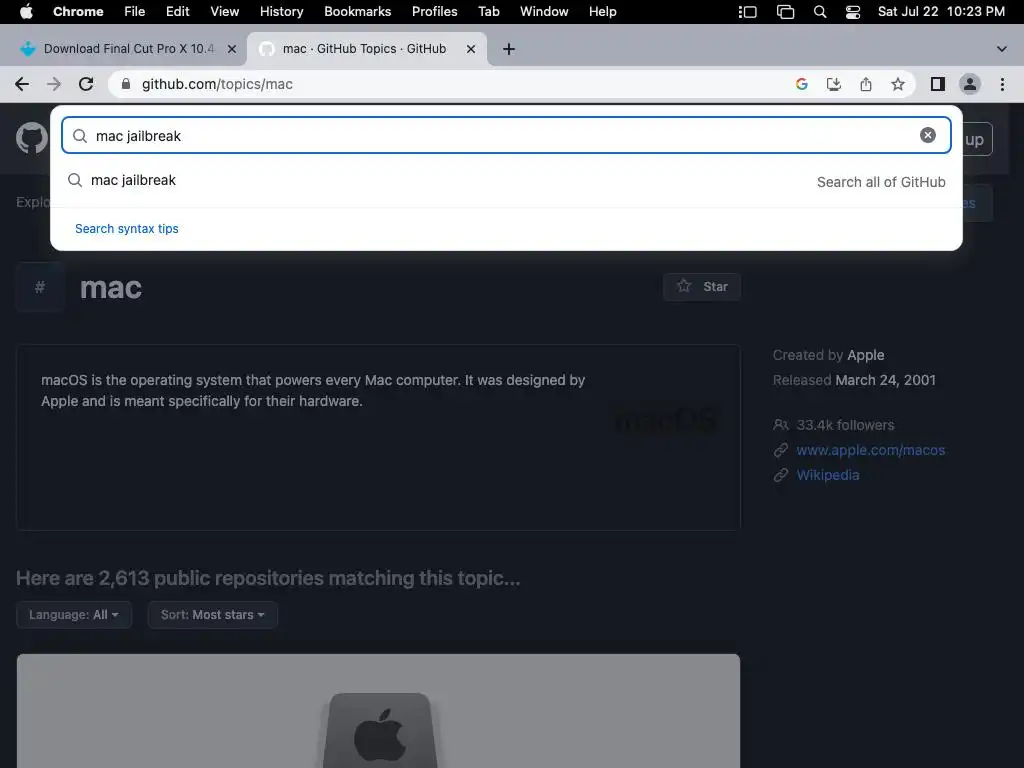Select the mac GitHub Topics tab
This screenshot has height=768, width=1024.
pyautogui.click(x=364, y=49)
